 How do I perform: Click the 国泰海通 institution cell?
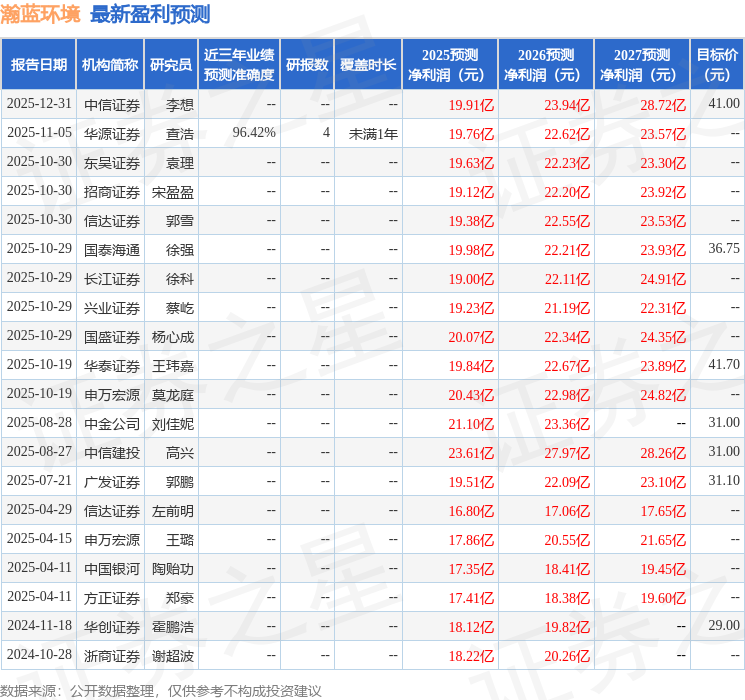point(112,250)
